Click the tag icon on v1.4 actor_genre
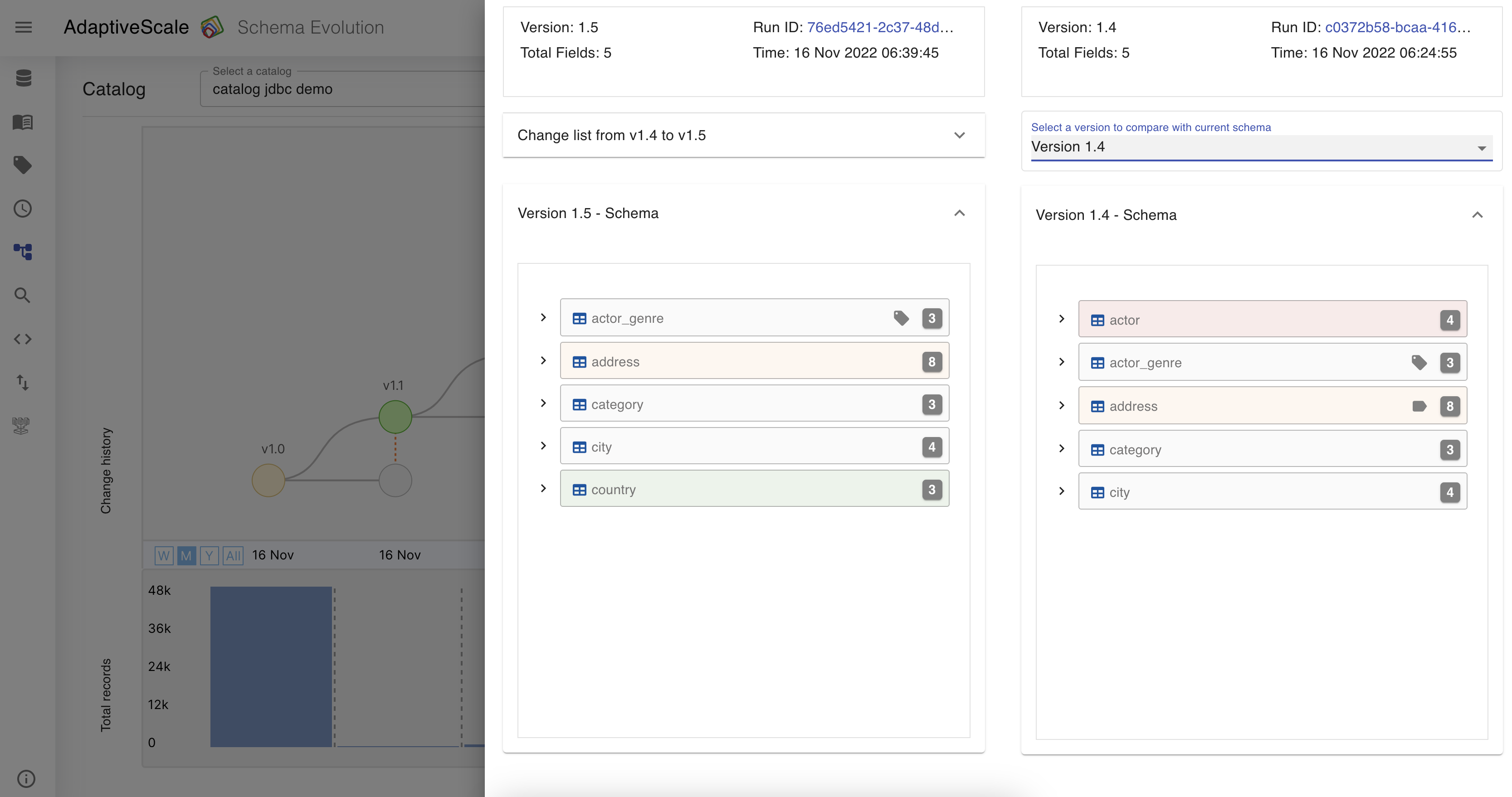This screenshot has height=797, width=1512. pyautogui.click(x=1419, y=363)
